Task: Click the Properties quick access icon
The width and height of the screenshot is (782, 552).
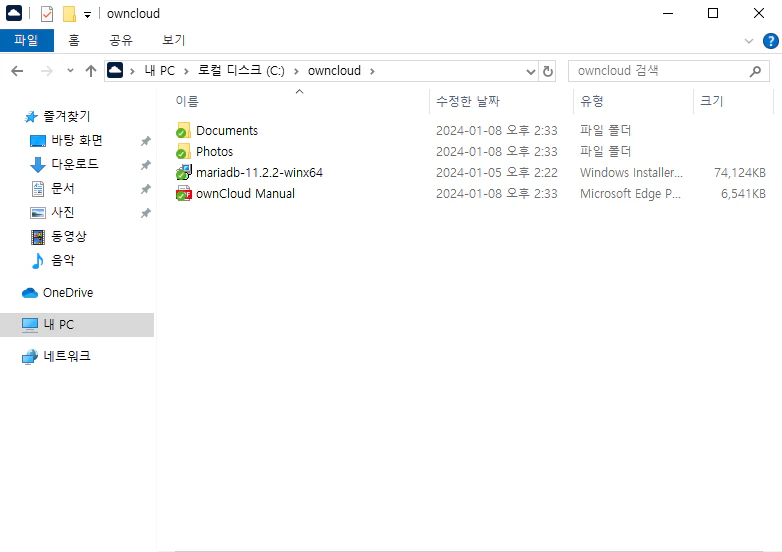Action: (46, 14)
